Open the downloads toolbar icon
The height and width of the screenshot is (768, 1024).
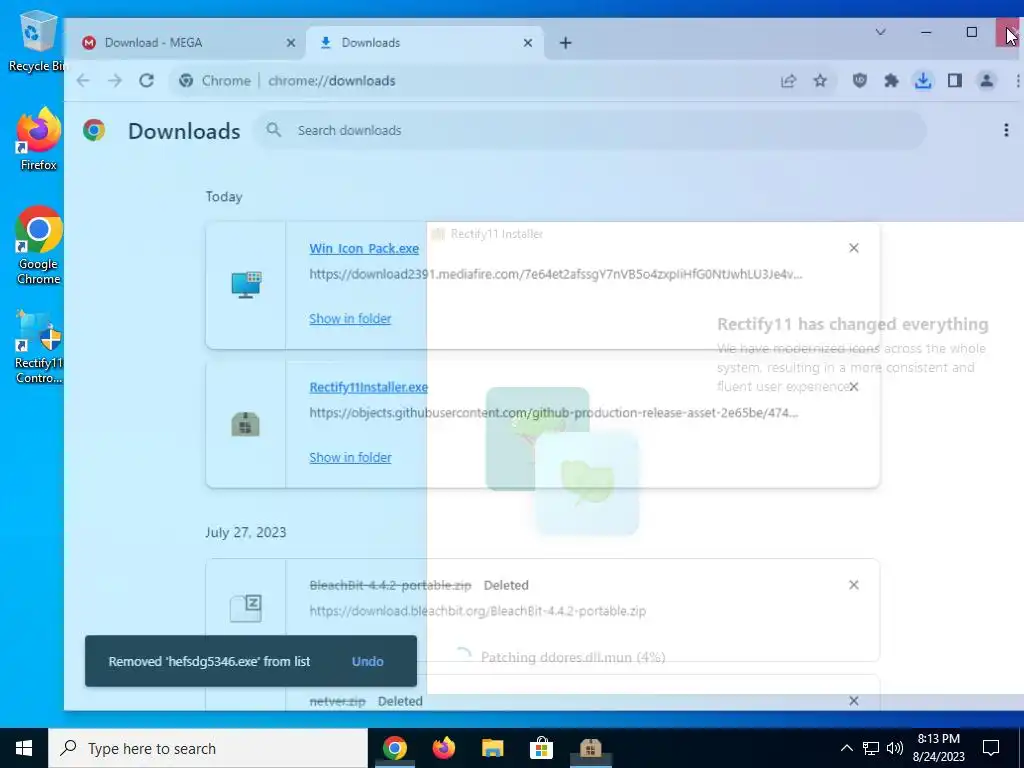923,80
